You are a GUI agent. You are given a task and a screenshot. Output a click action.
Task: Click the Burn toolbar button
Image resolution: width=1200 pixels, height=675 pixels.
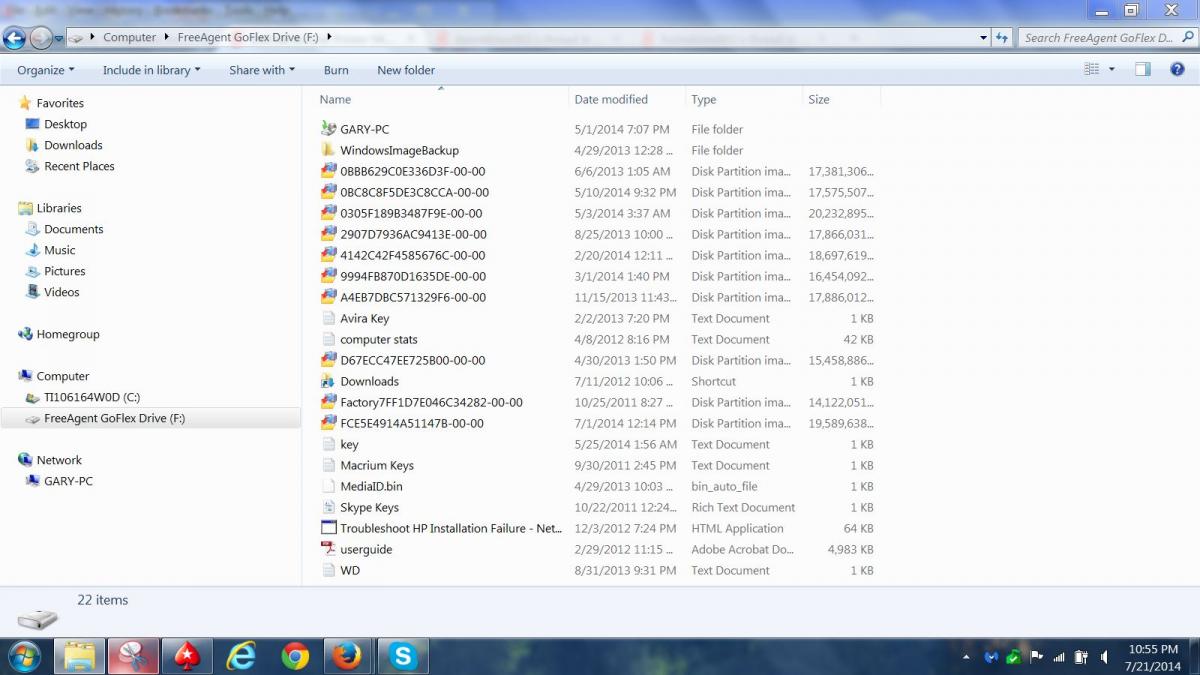tap(336, 70)
